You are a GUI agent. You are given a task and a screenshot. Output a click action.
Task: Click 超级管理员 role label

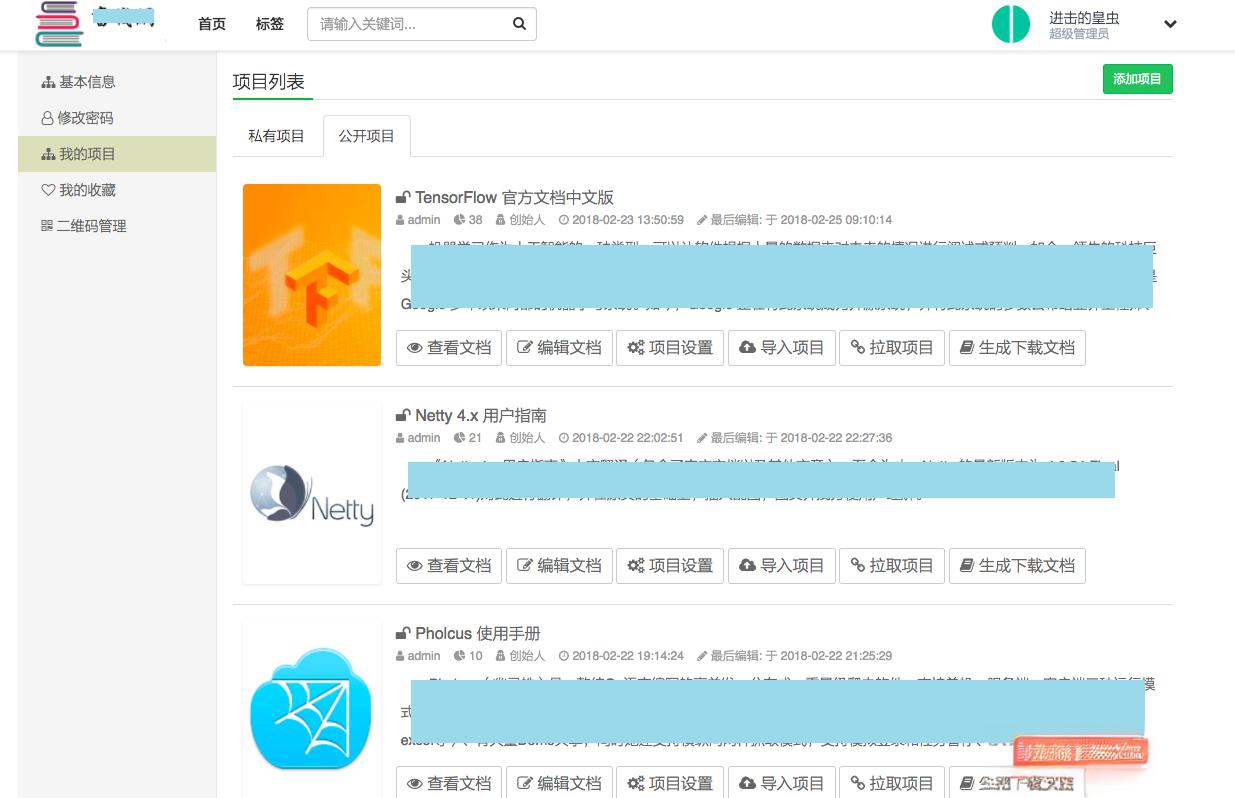point(1079,34)
